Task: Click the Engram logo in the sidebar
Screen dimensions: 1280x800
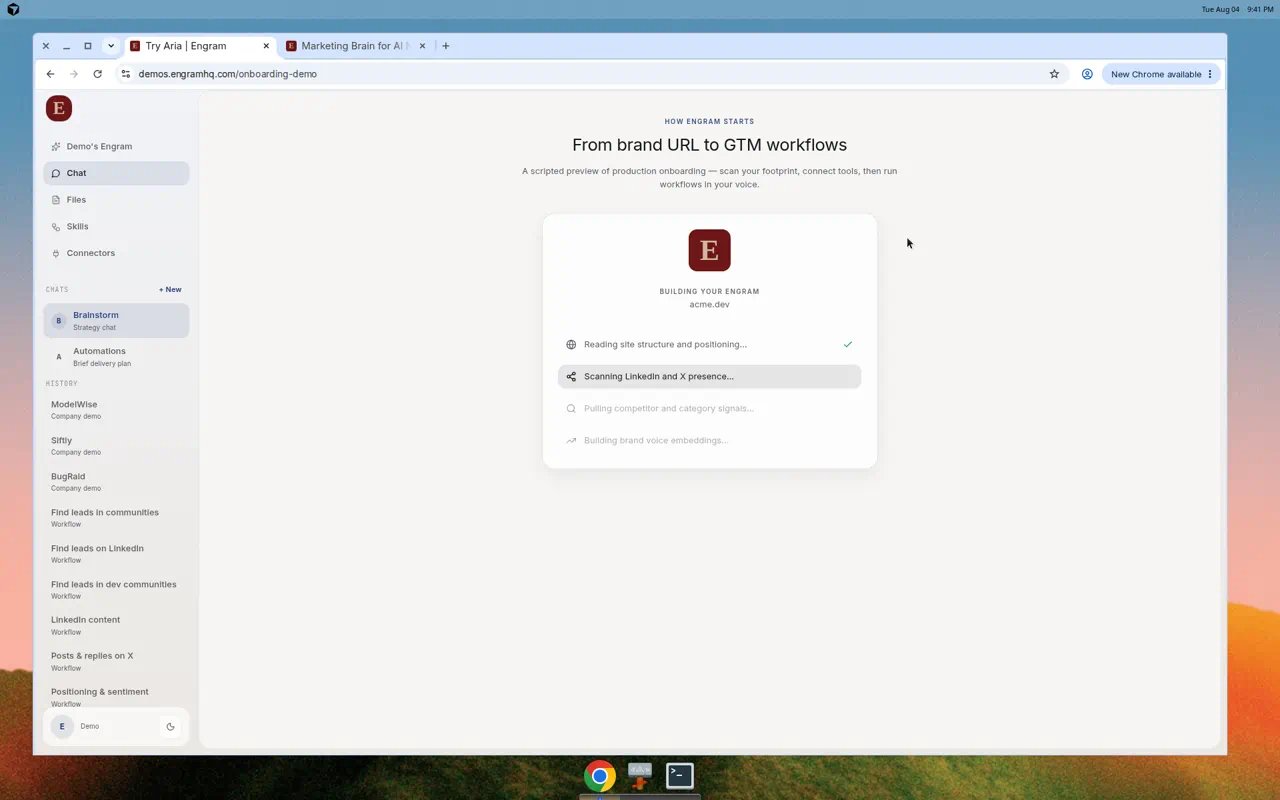Action: point(59,108)
